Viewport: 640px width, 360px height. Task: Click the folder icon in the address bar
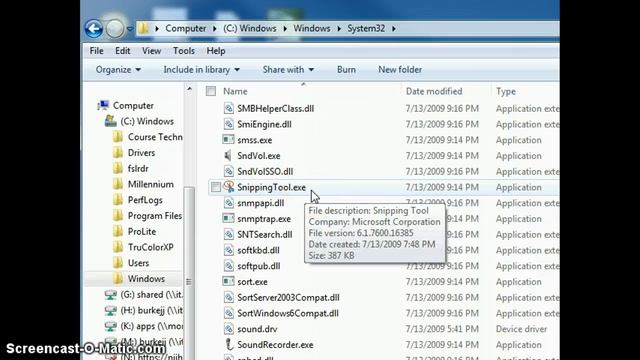pos(143,28)
